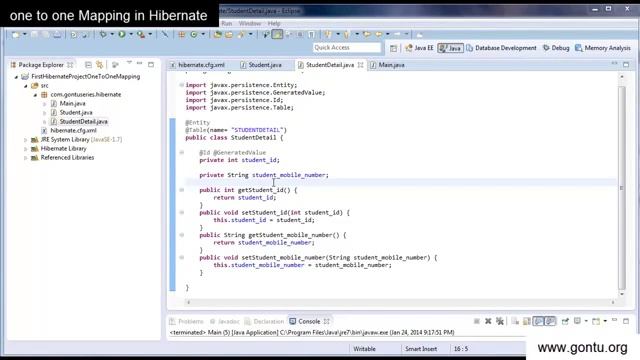Click Collapse All in Package Explorer

click(88, 64)
